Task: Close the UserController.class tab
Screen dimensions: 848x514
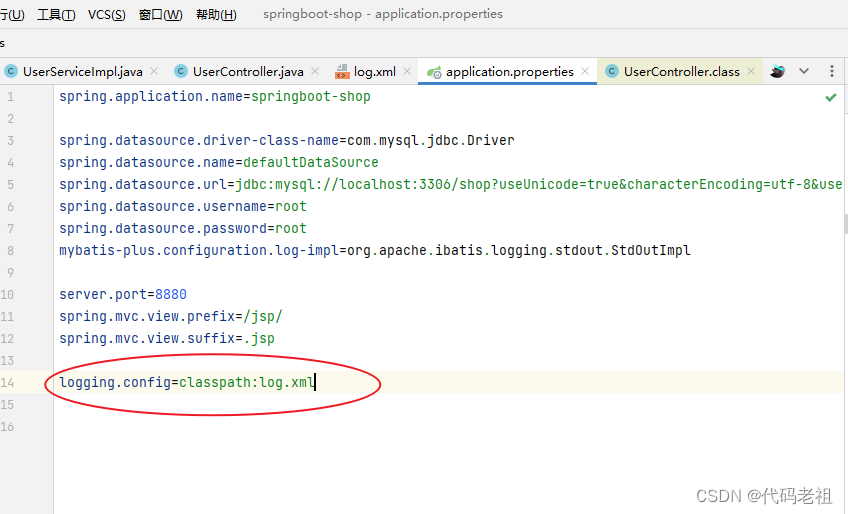Action: 751,71
